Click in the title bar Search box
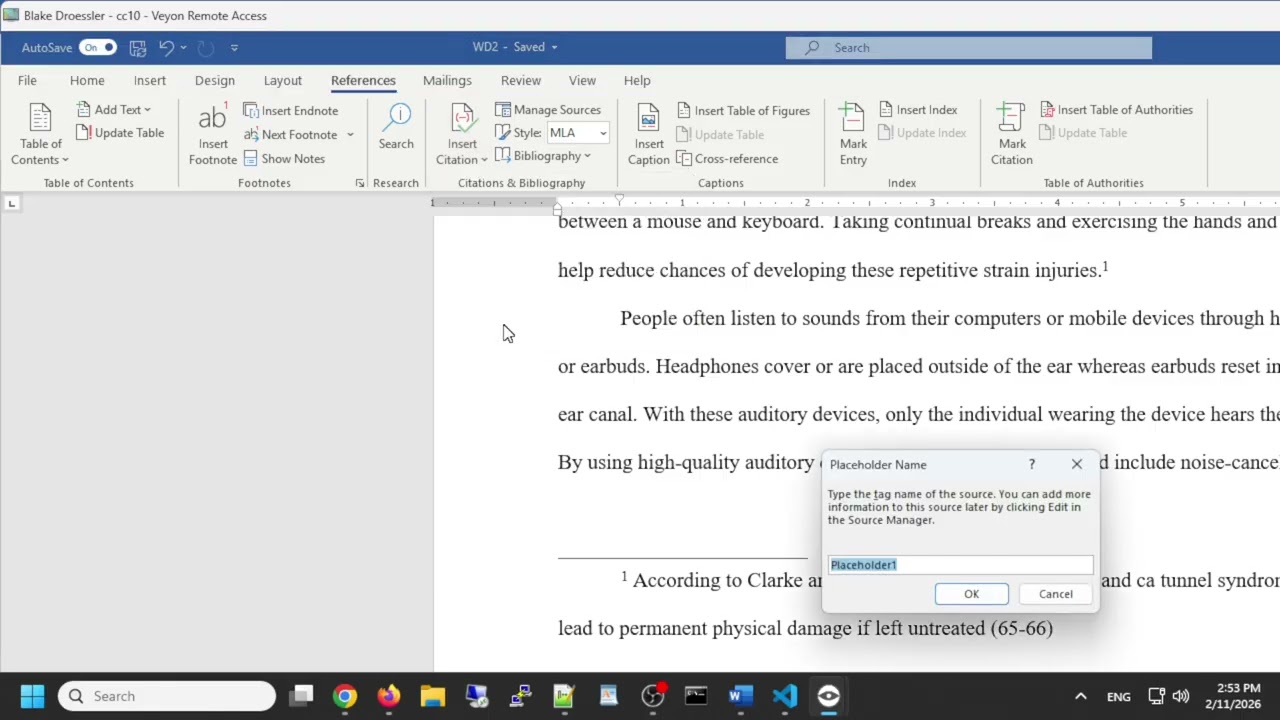This screenshot has width=1280, height=720. (968, 48)
